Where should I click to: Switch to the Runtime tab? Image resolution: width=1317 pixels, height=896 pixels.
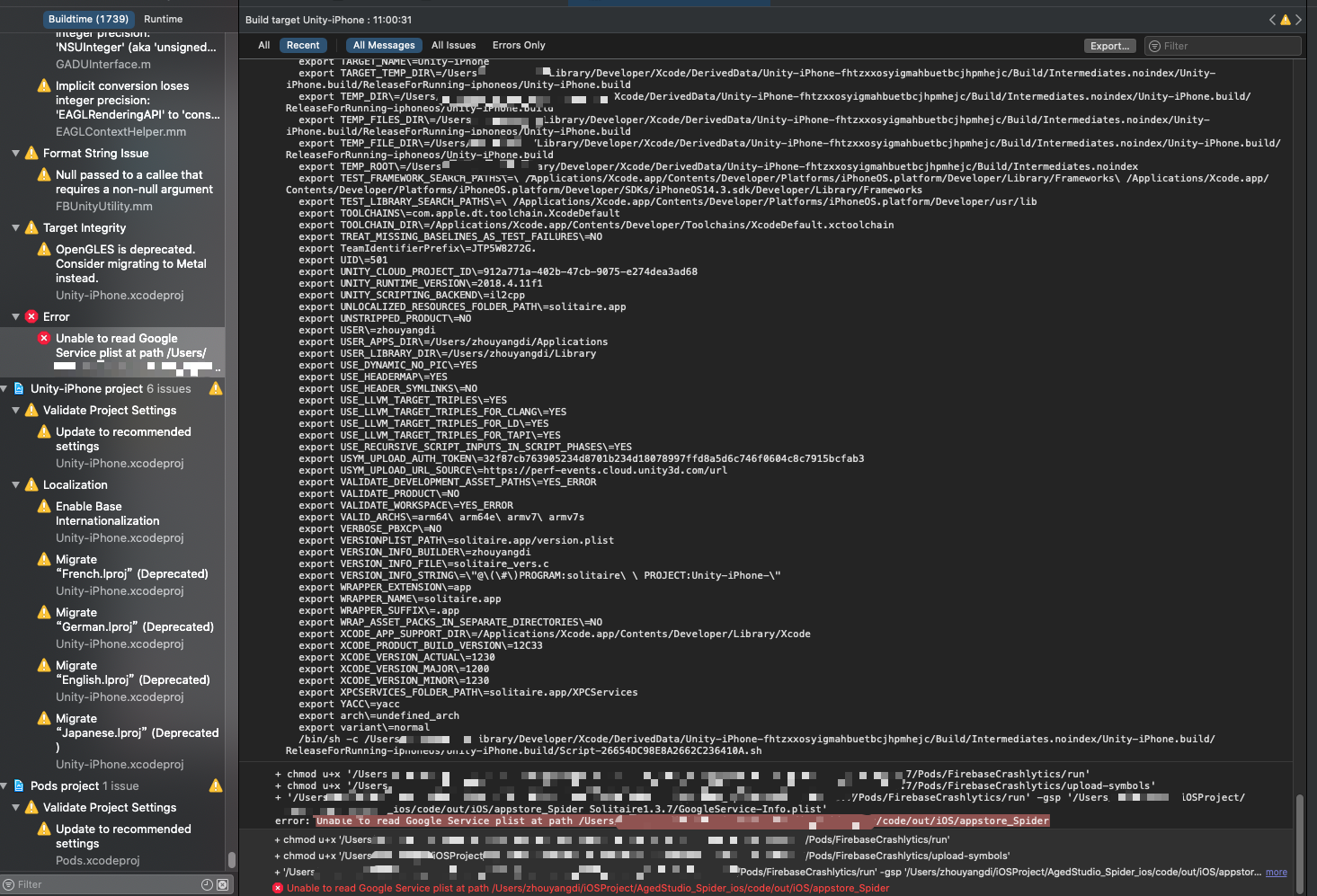click(x=163, y=19)
